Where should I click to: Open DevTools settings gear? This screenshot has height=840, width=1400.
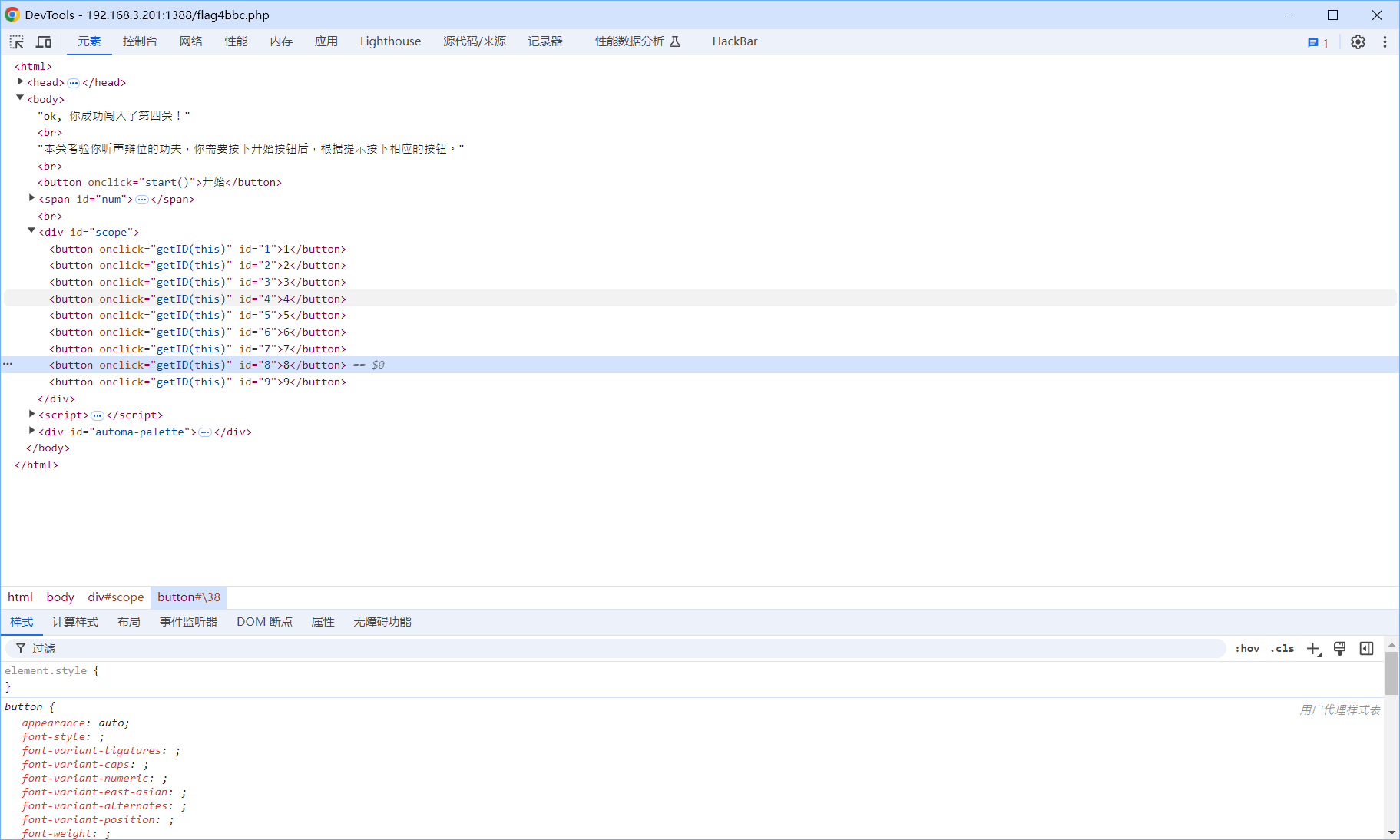[1358, 42]
